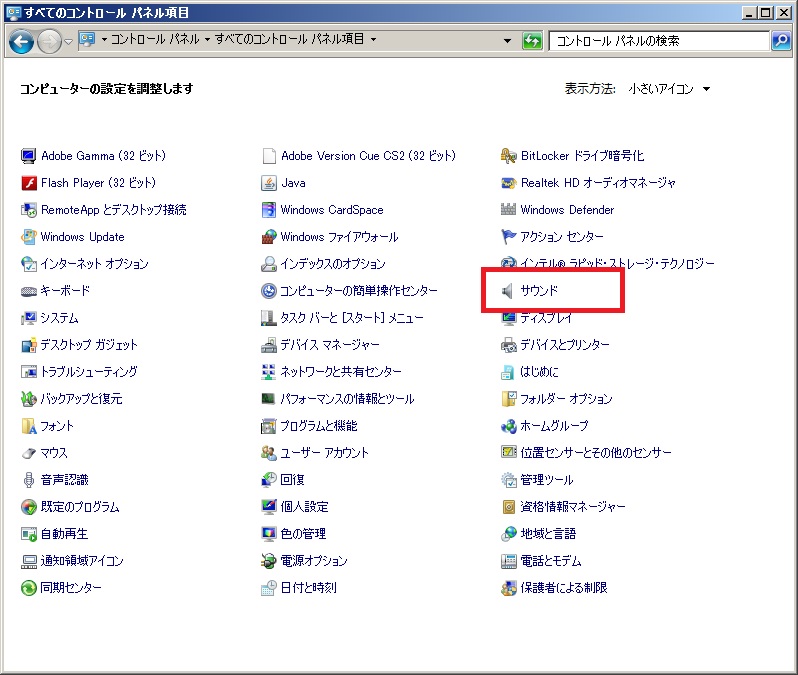Open バックアップと復元 link
This screenshot has width=798, height=675.
(81, 399)
